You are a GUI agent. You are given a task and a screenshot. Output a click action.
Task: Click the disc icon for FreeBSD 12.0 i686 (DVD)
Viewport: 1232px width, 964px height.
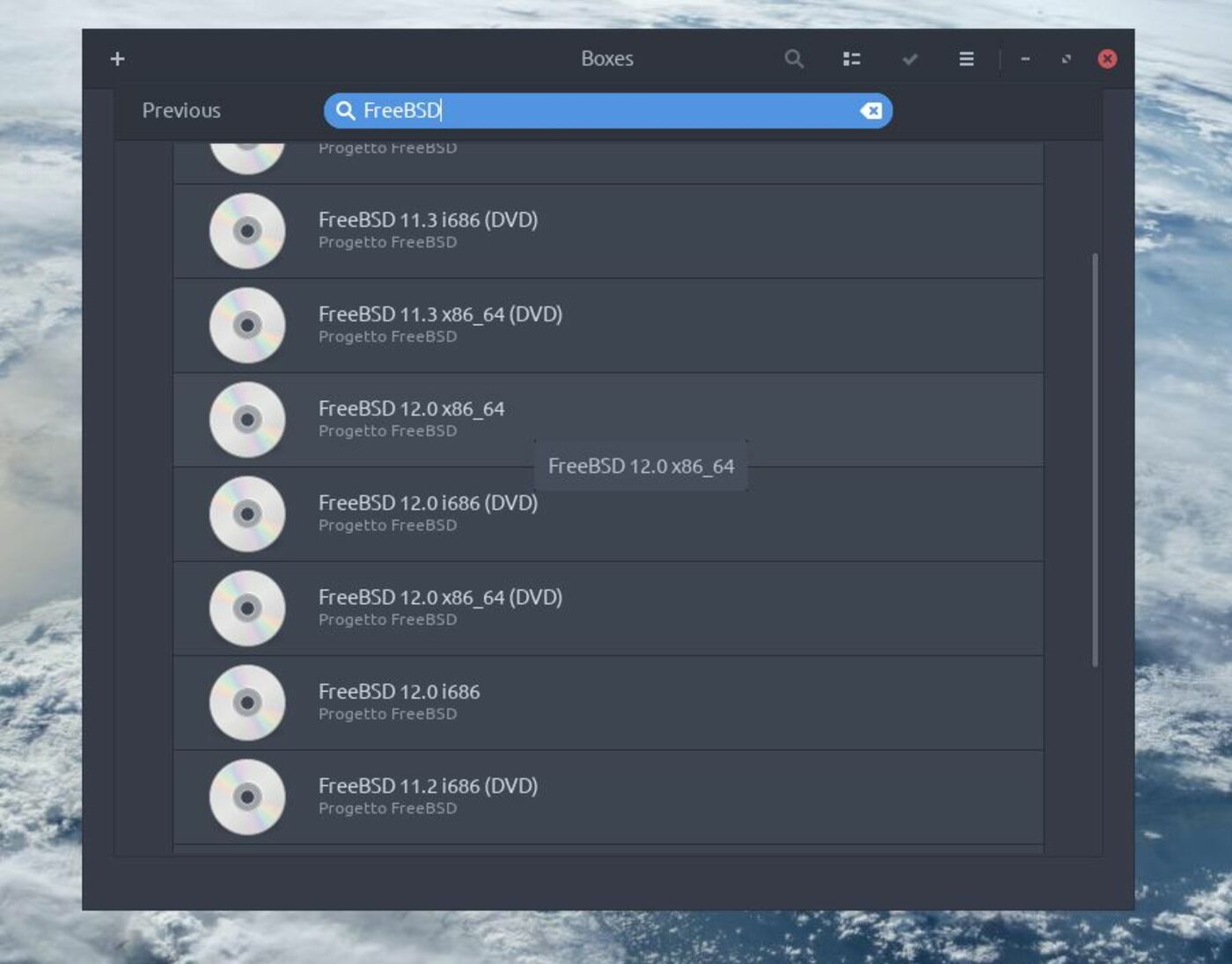coord(247,512)
